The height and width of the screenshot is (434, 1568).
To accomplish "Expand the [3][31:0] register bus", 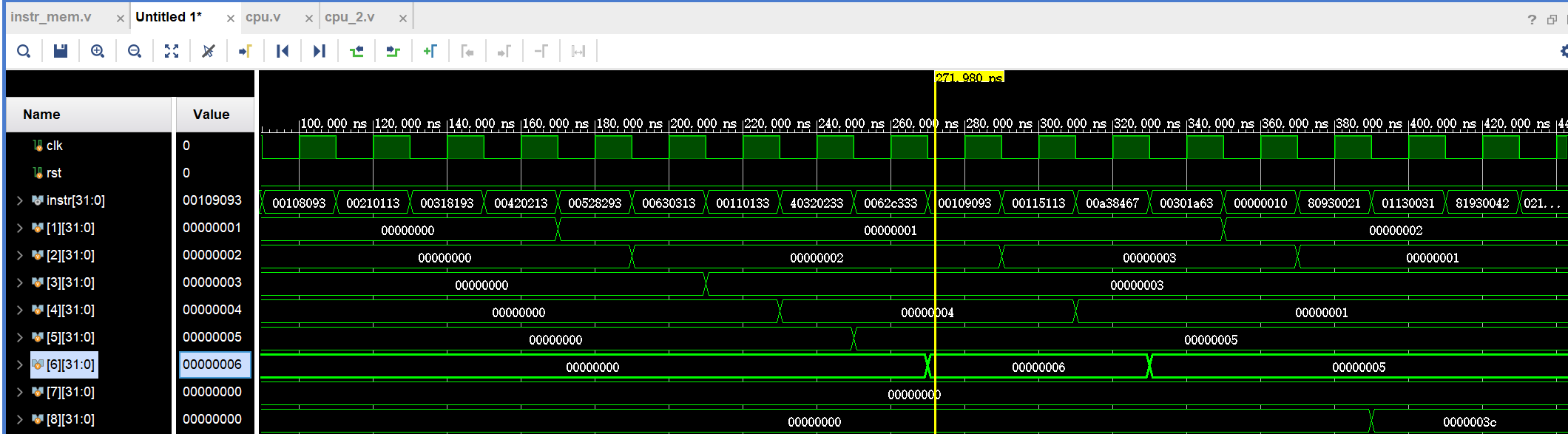I will pyautogui.click(x=19, y=282).
